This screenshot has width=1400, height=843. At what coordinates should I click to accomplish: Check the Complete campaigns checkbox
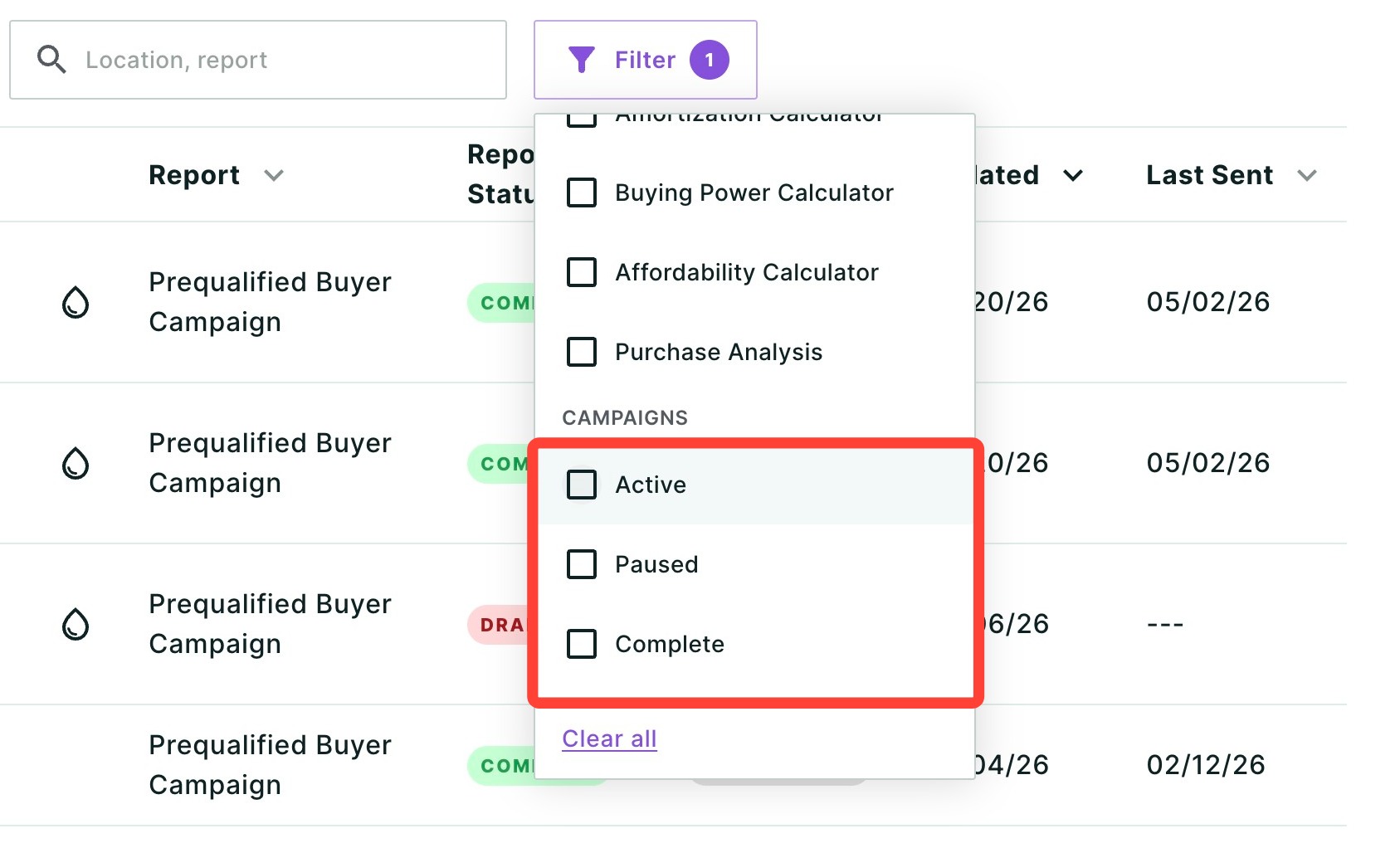click(581, 644)
